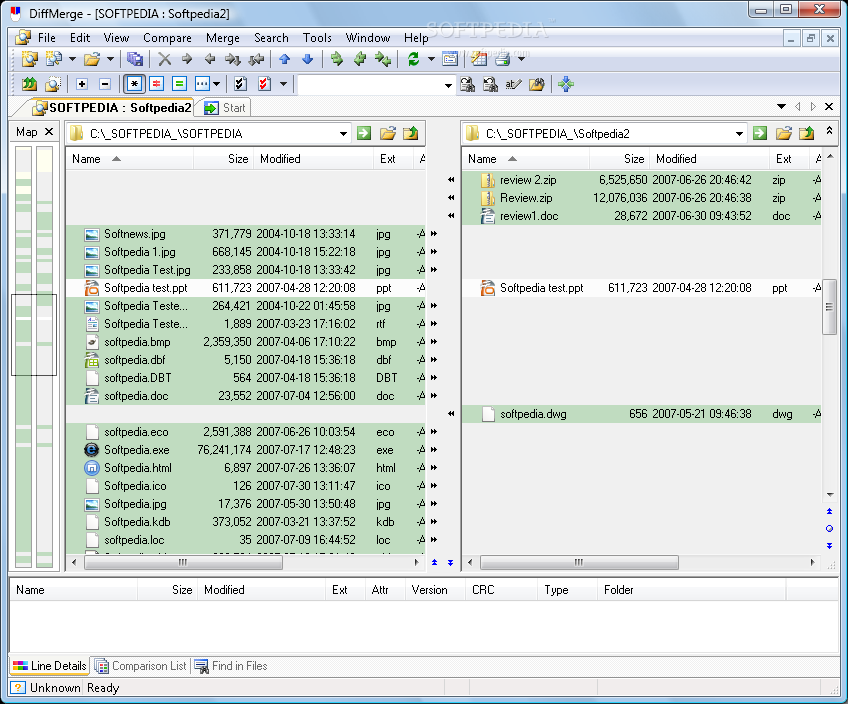
Task: Click the delete X toolbar icon
Action: (164, 59)
